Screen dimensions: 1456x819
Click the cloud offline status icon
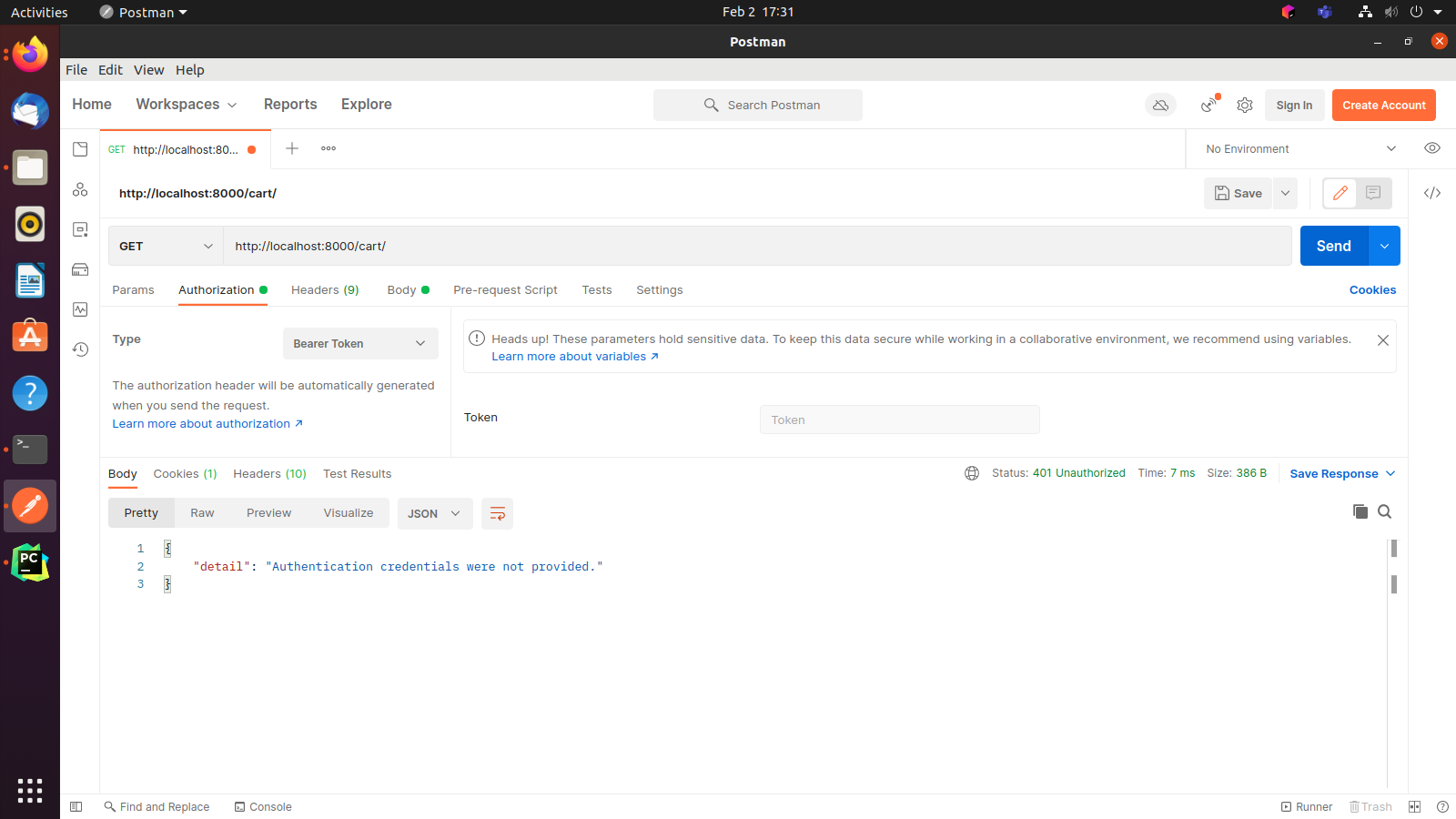click(1159, 105)
